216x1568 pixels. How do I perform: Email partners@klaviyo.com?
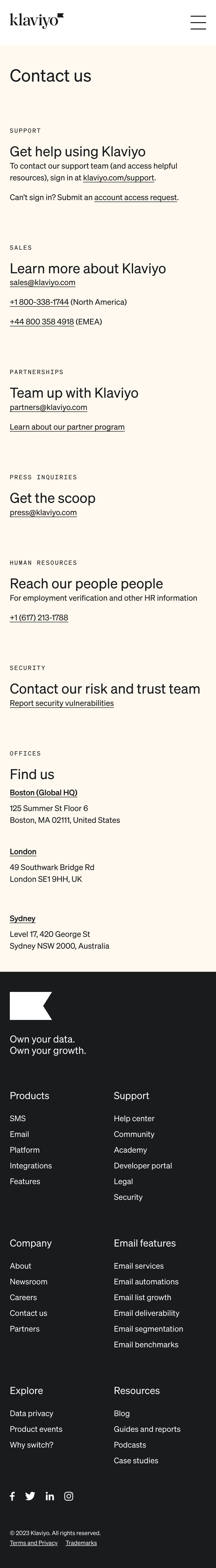pyautogui.click(x=49, y=407)
